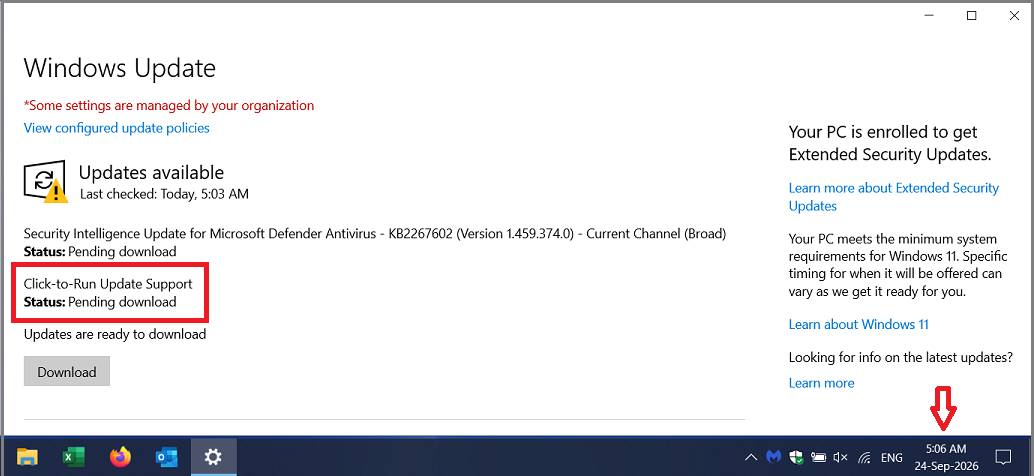Show hidden system tray icons
1034x476 pixels.
[x=751, y=457]
